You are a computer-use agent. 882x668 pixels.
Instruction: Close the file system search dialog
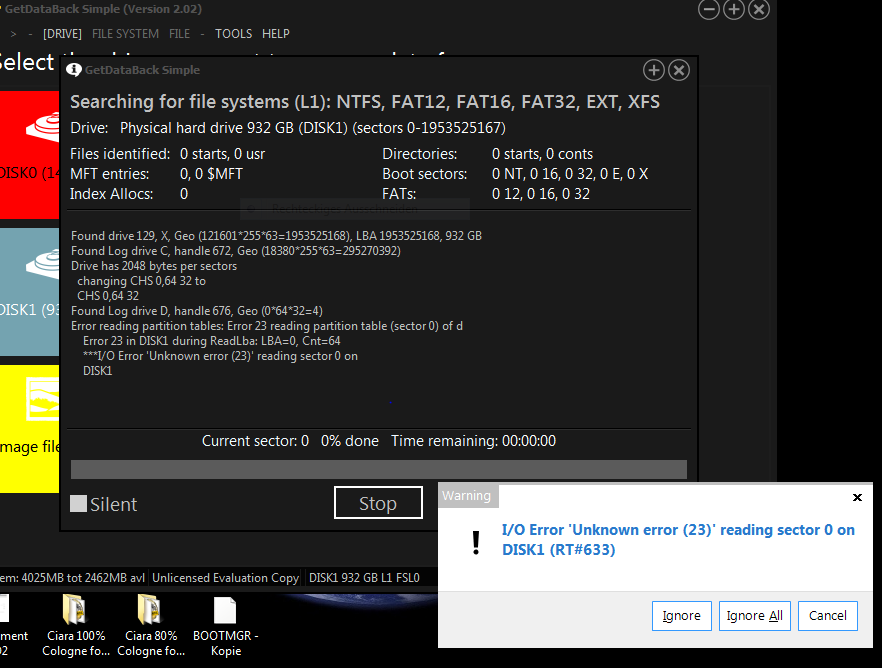point(679,70)
